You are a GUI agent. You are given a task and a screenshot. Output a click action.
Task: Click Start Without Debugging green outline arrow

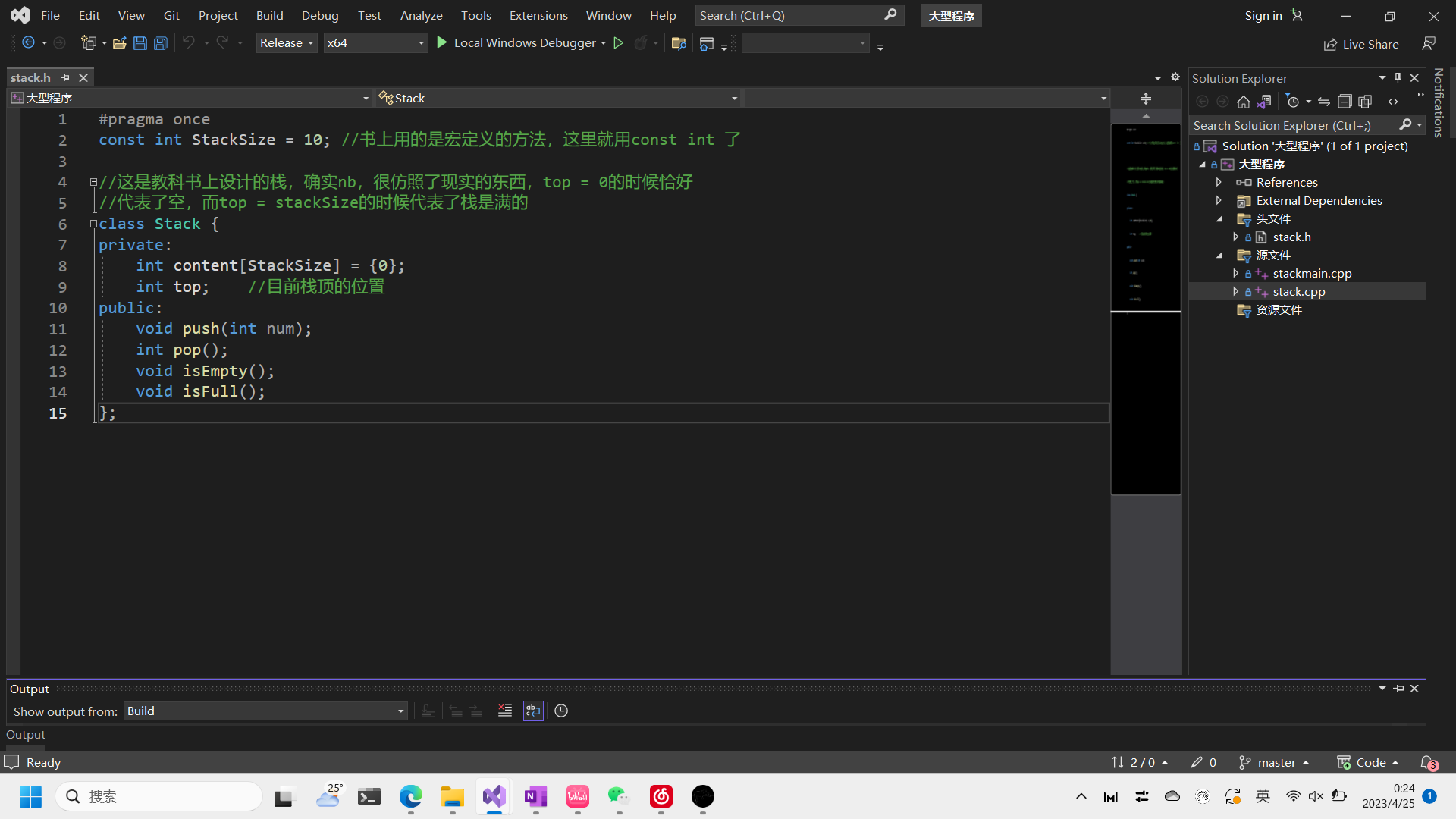619,43
